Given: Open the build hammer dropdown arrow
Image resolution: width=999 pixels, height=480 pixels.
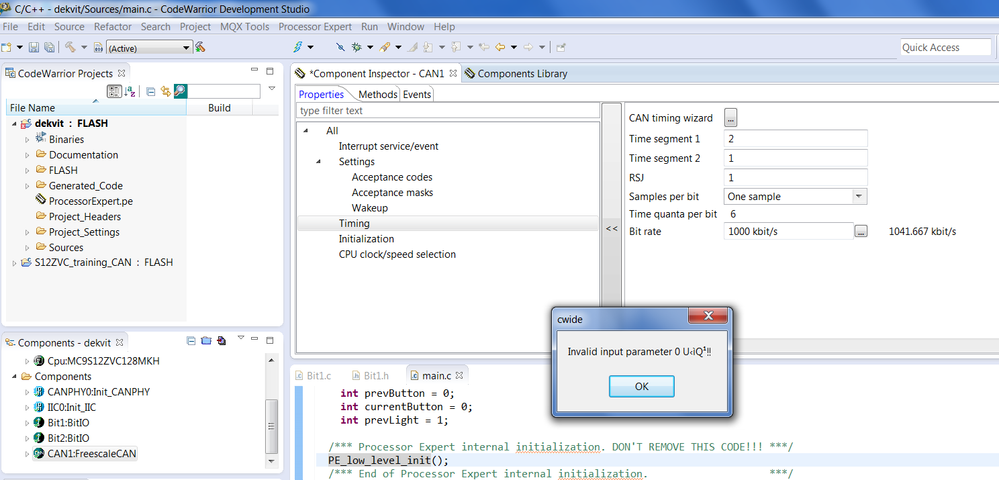Looking at the screenshot, I should click(x=83, y=47).
